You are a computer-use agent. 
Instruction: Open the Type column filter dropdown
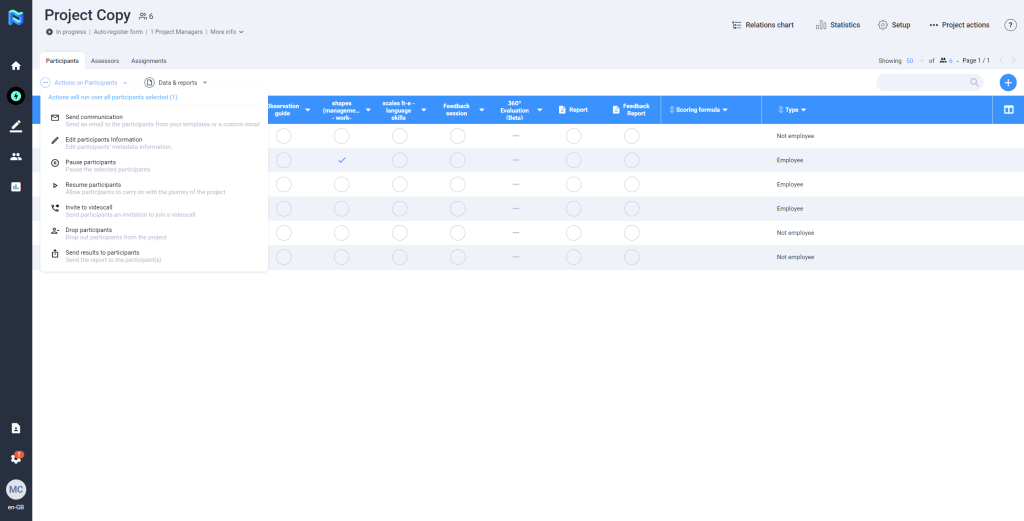(x=803, y=110)
